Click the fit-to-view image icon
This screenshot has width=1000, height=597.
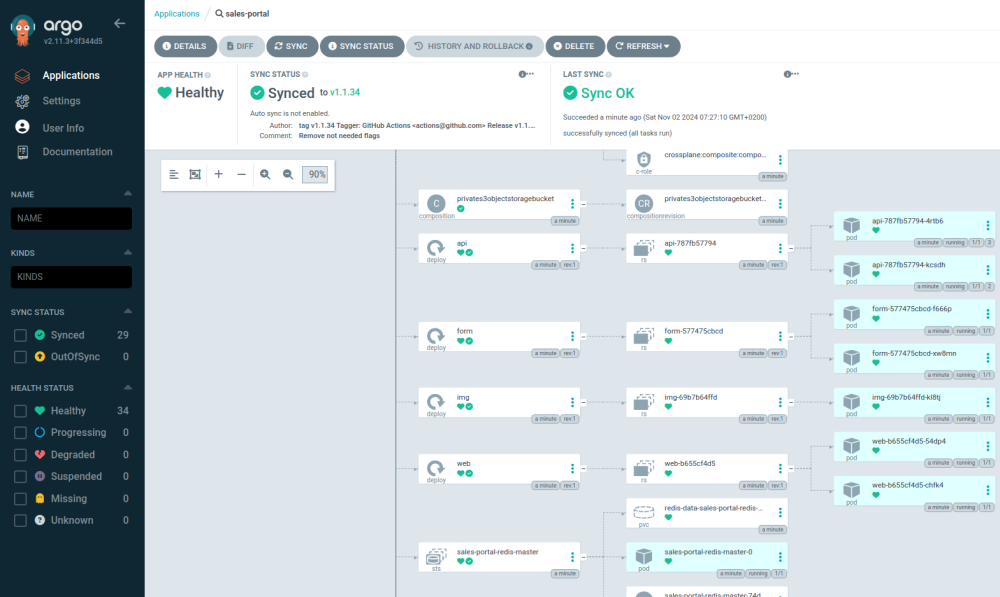(195, 174)
